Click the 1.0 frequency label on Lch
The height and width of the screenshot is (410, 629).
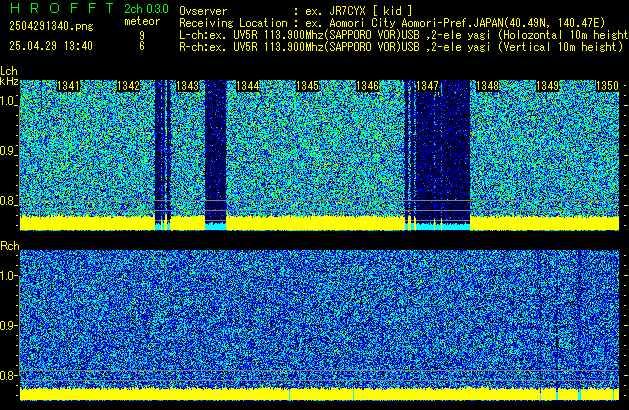(8, 101)
